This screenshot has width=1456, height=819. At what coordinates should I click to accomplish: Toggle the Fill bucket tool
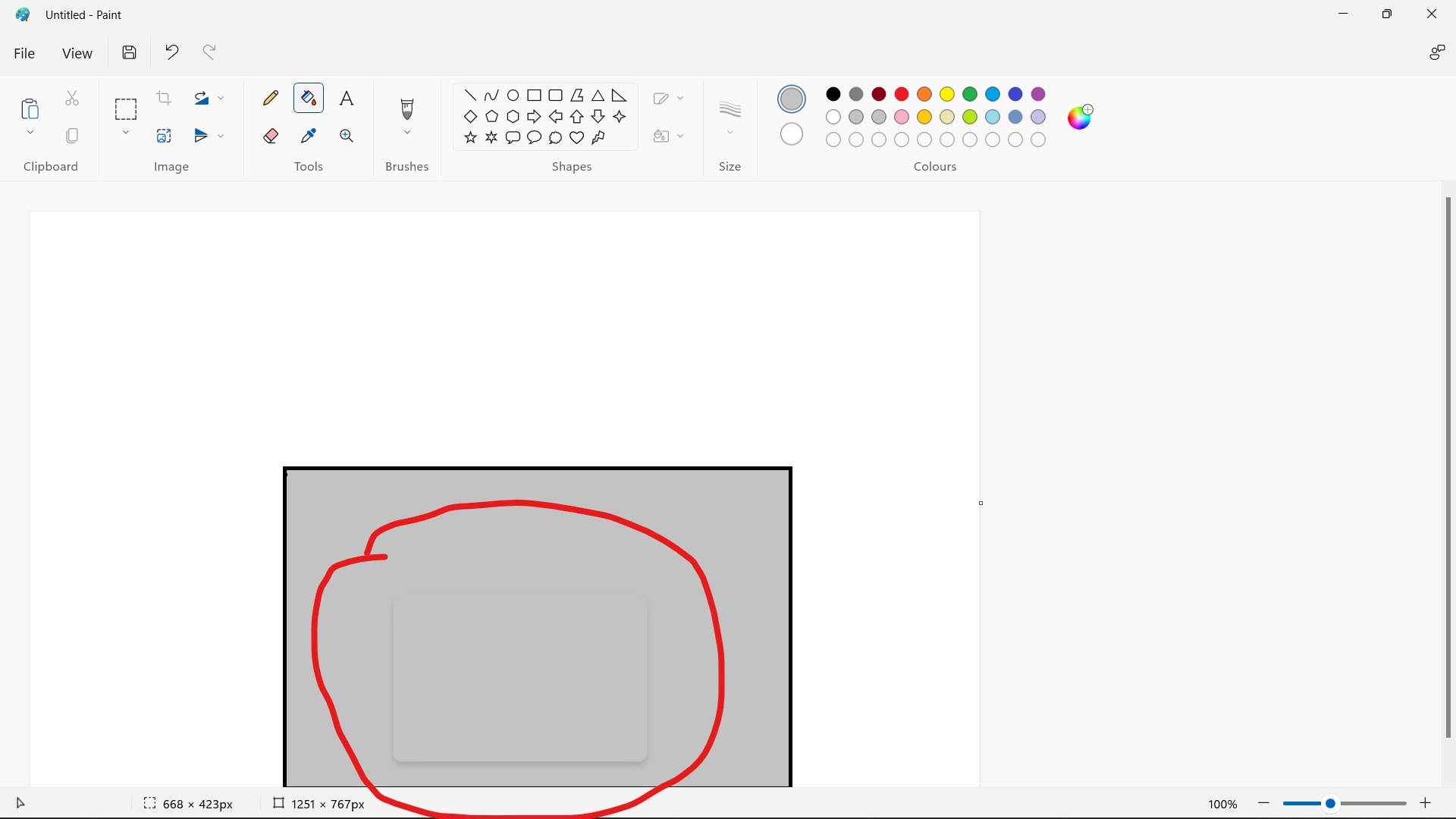point(309,99)
